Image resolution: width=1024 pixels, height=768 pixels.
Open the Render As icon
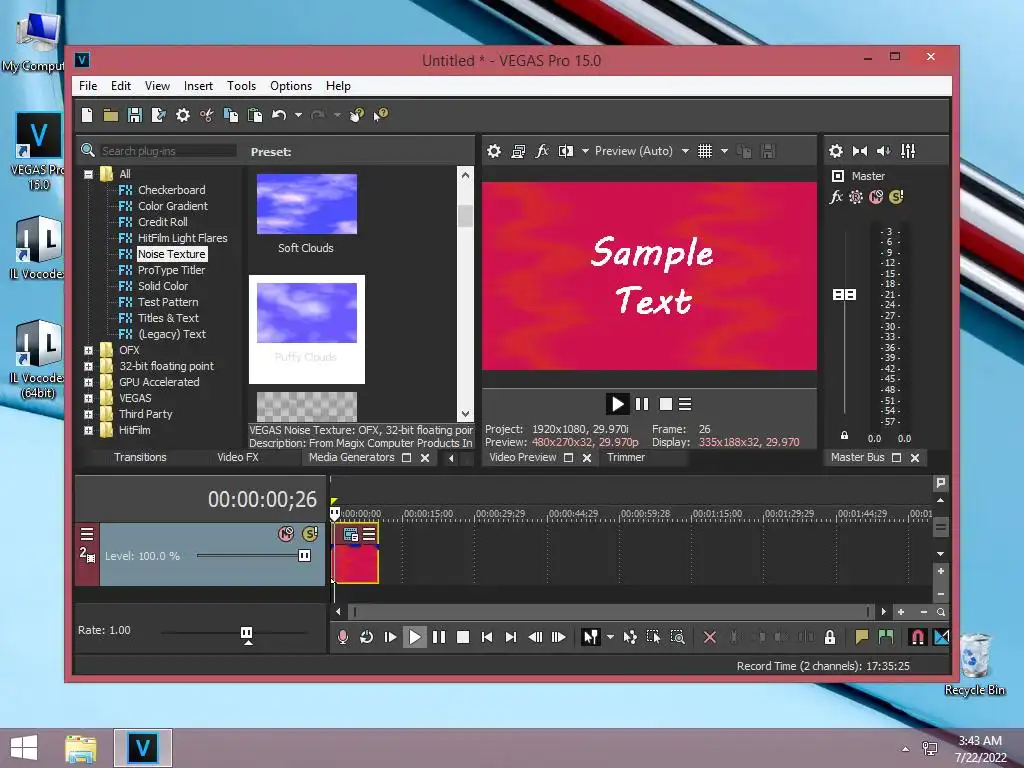pyautogui.click(x=159, y=116)
